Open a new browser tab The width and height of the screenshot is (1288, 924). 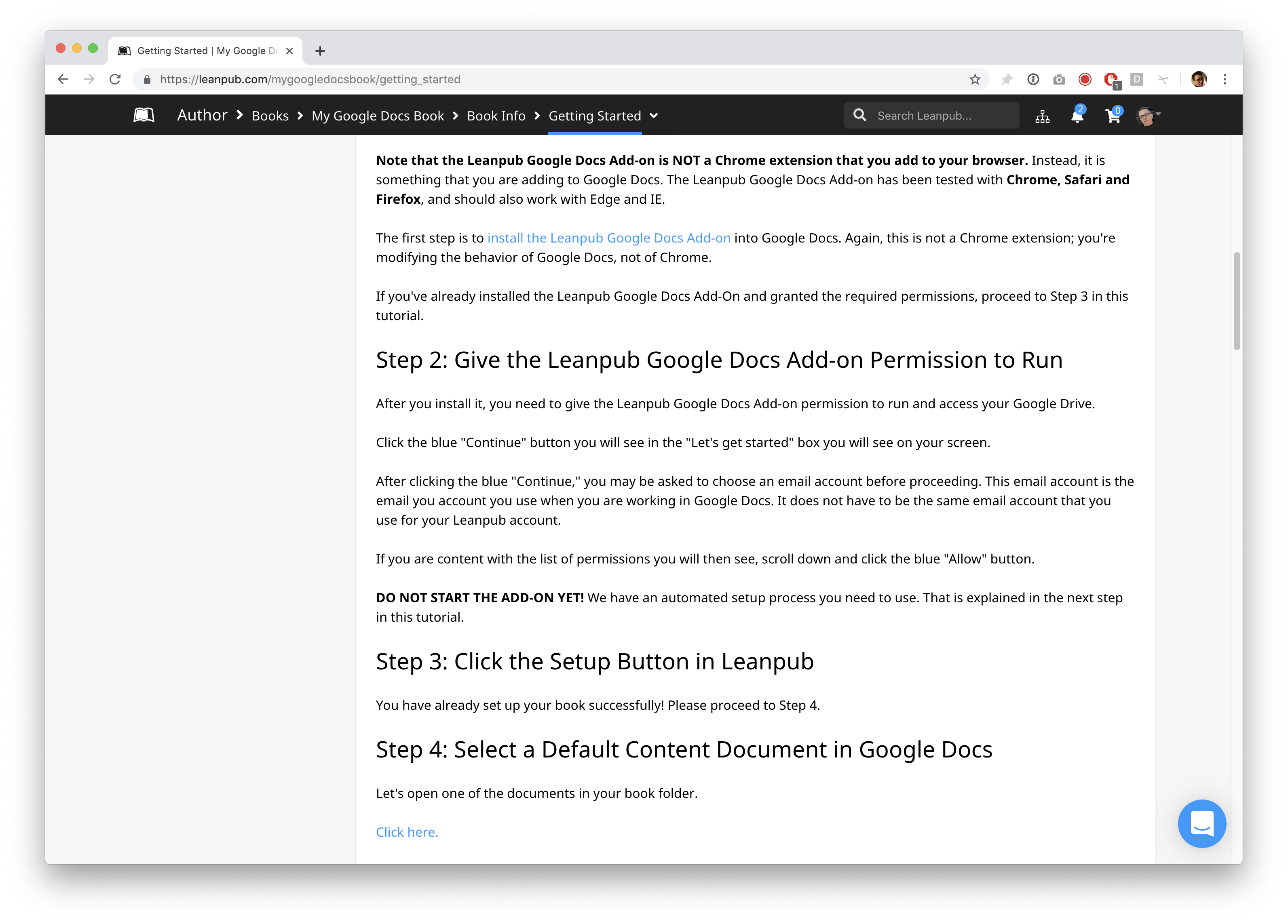click(320, 51)
